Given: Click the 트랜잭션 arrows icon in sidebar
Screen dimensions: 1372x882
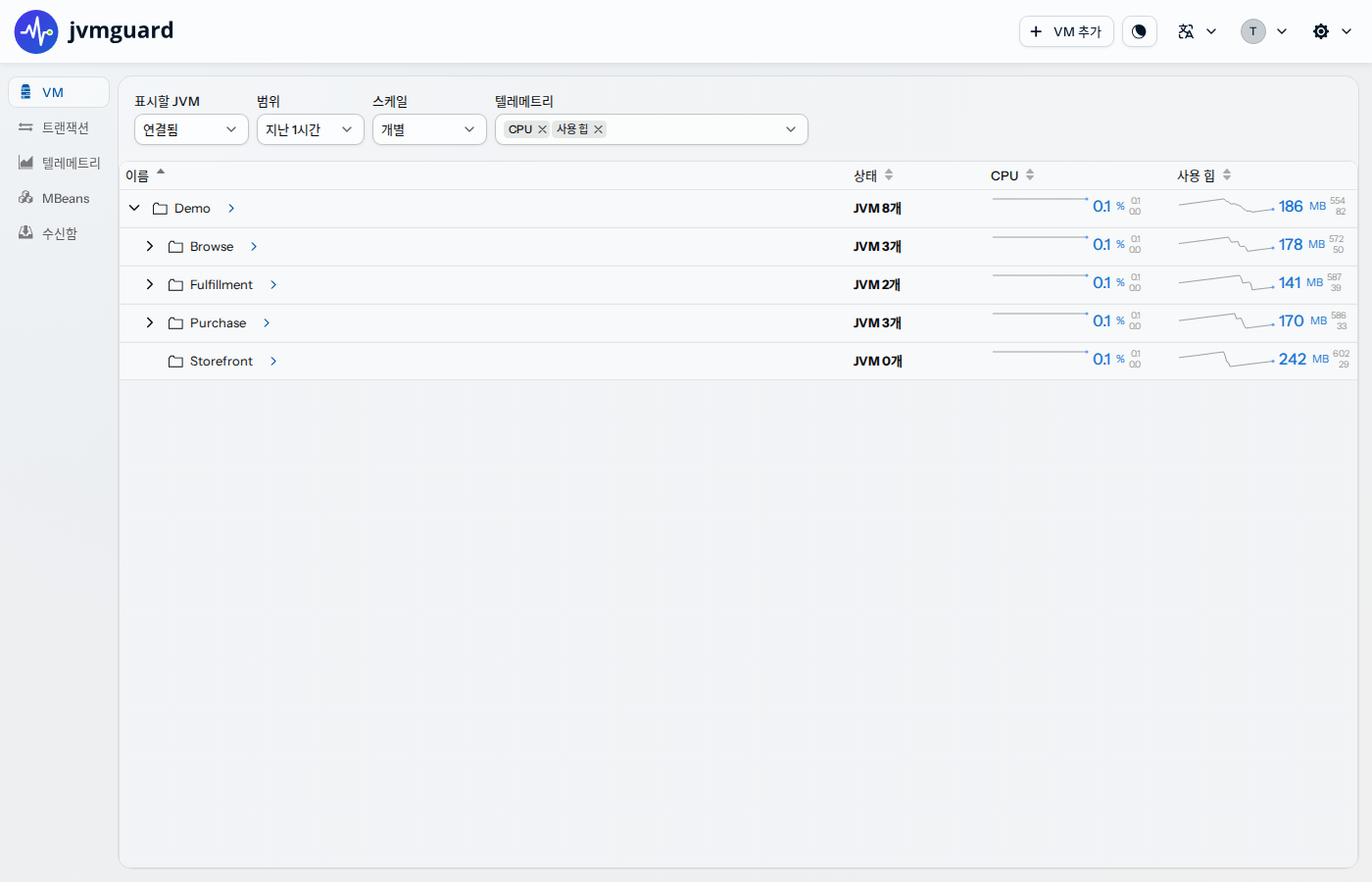Looking at the screenshot, I should coord(25,127).
